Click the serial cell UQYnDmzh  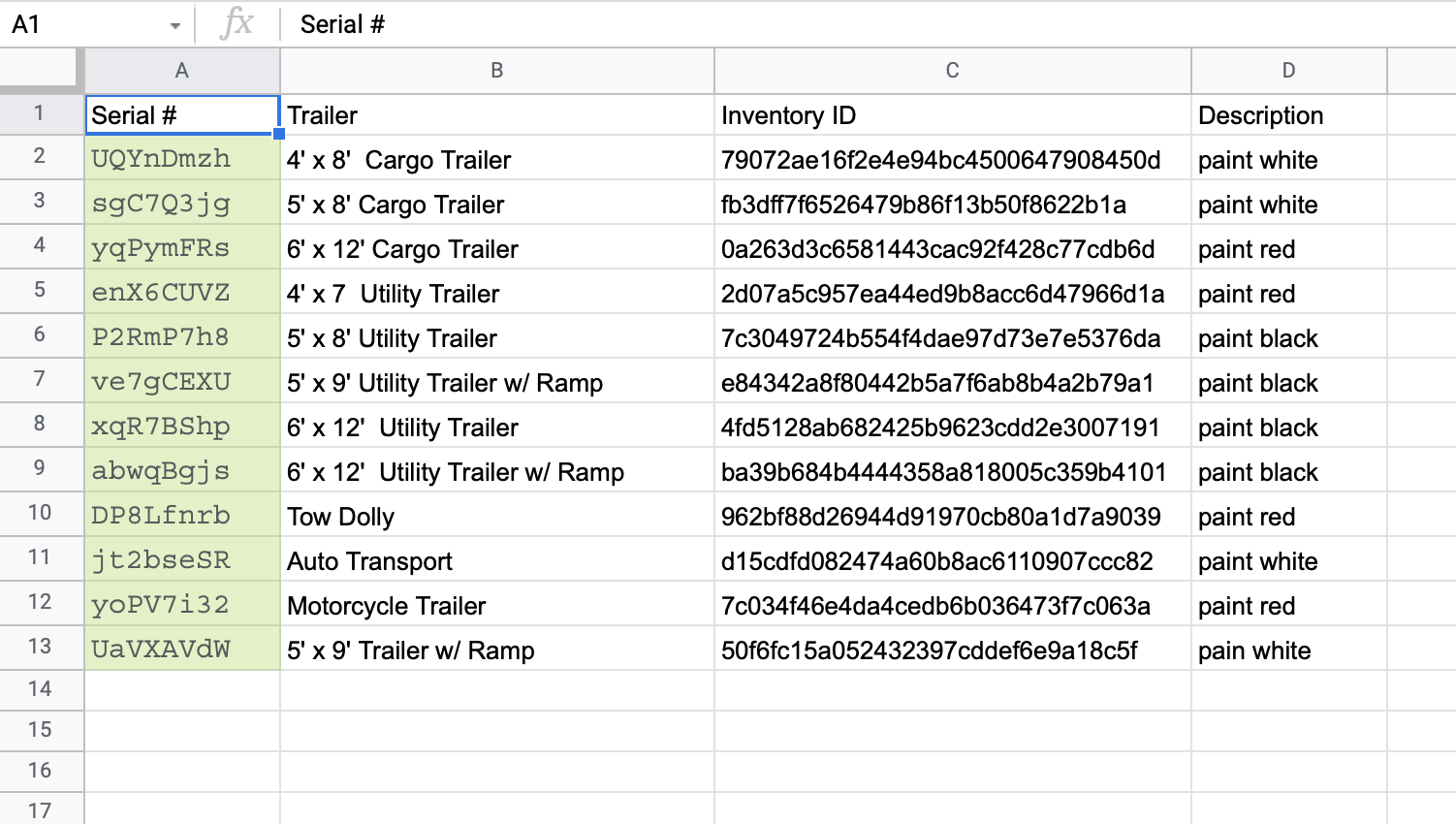pos(182,159)
